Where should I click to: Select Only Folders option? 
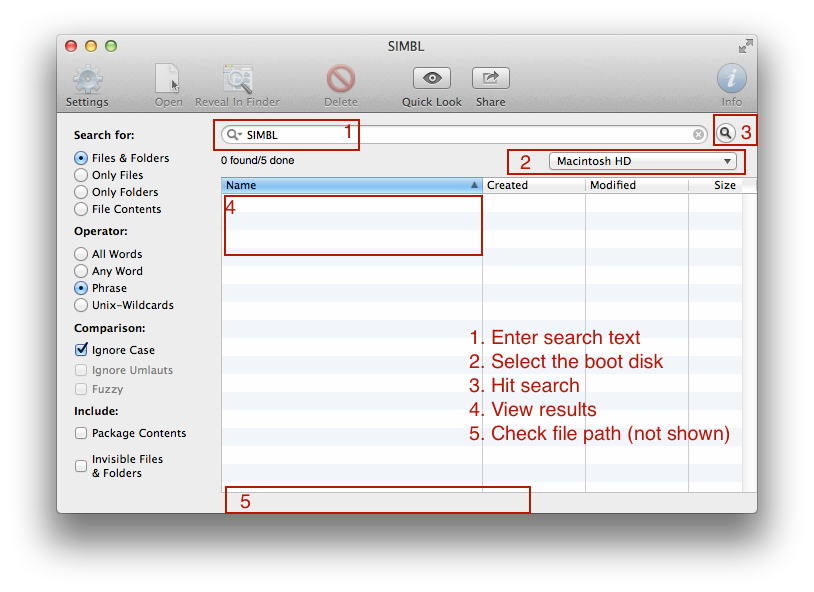pyautogui.click(x=81, y=192)
